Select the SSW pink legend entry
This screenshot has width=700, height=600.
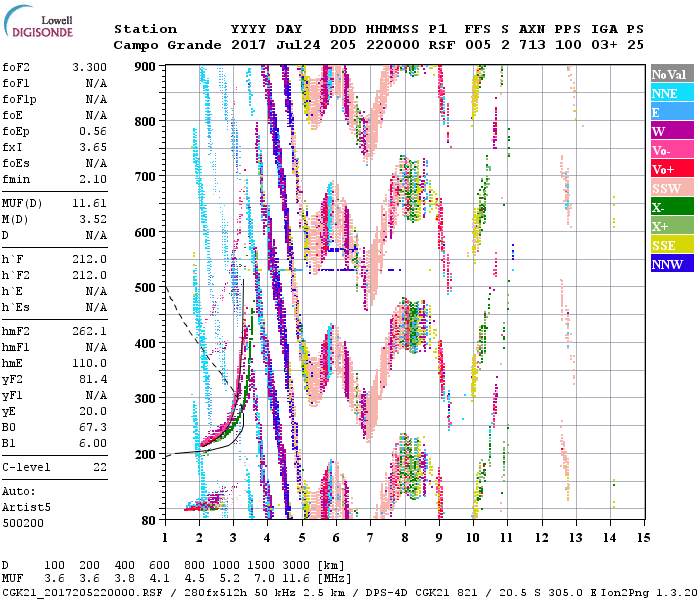coord(672,188)
